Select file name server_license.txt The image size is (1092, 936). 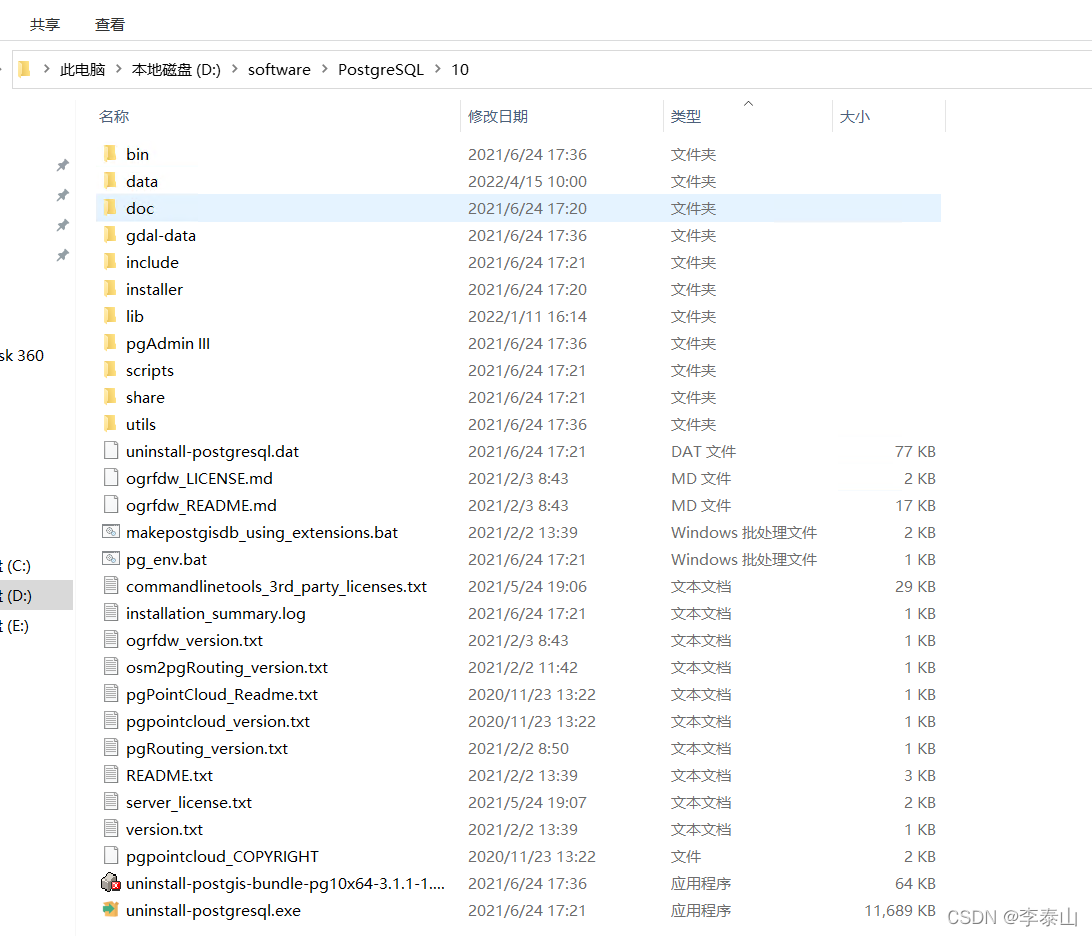coord(189,803)
